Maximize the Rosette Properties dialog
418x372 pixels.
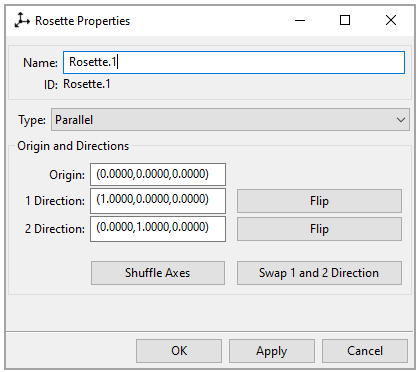[345, 21]
